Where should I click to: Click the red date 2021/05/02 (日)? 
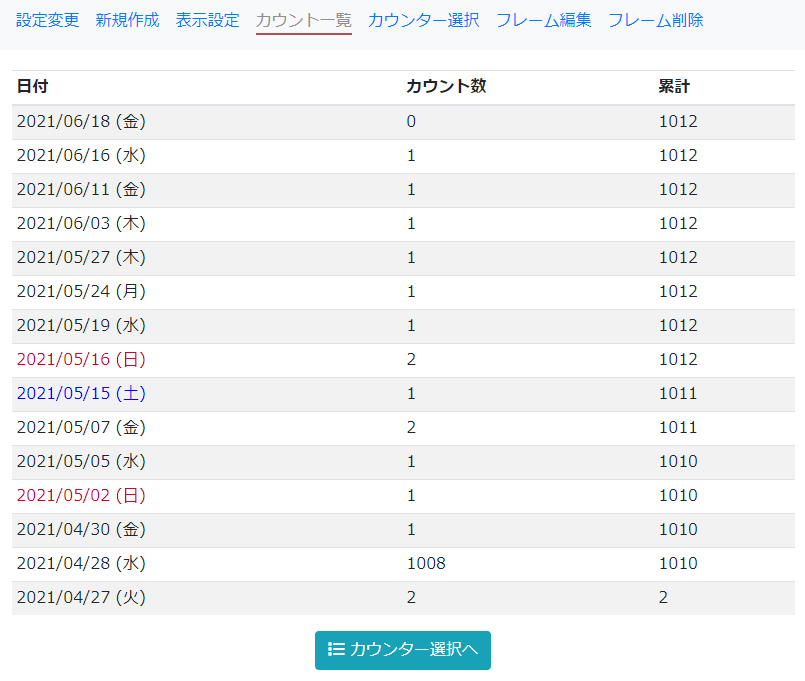tap(81, 495)
